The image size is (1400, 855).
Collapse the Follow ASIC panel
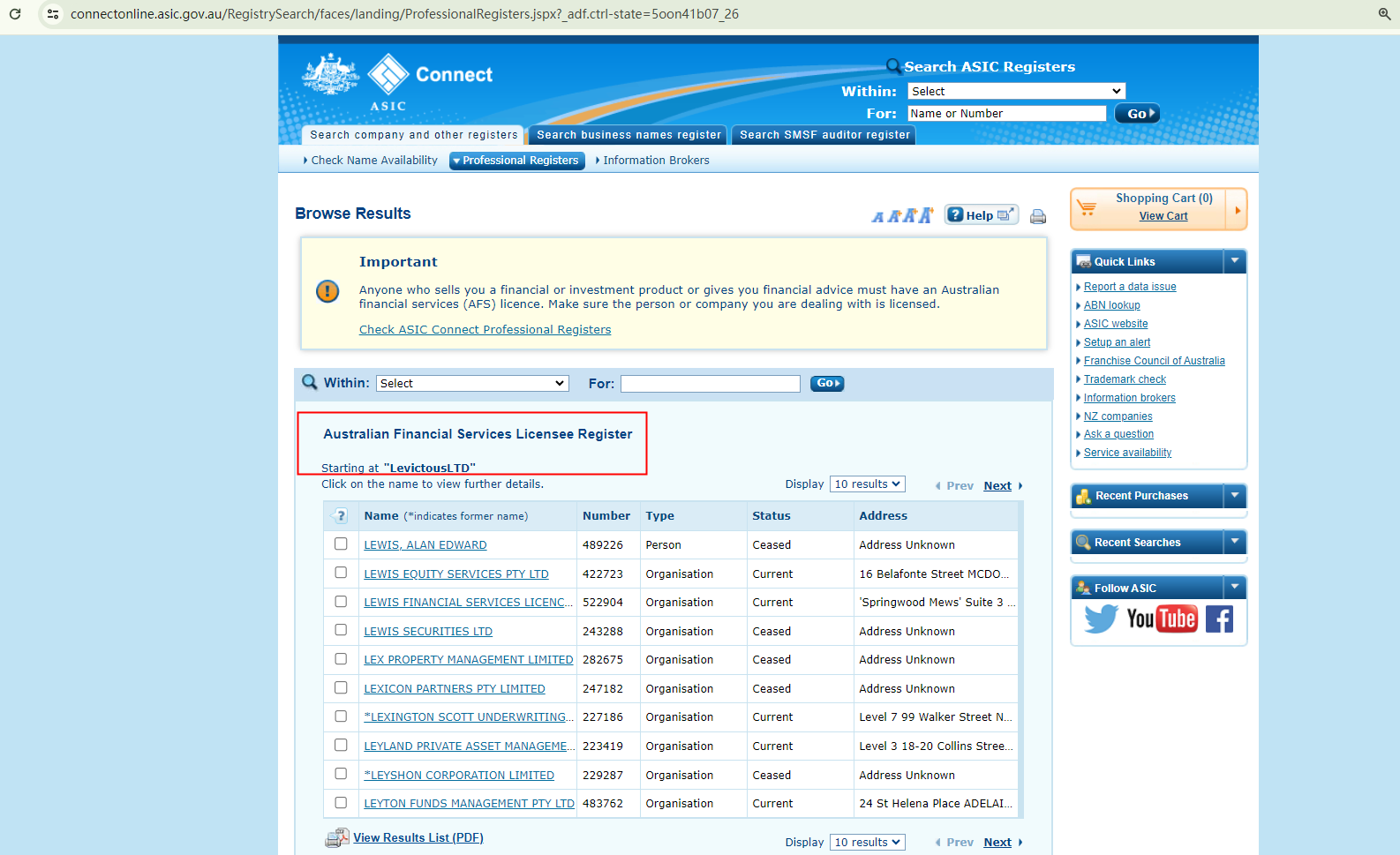pos(1235,588)
